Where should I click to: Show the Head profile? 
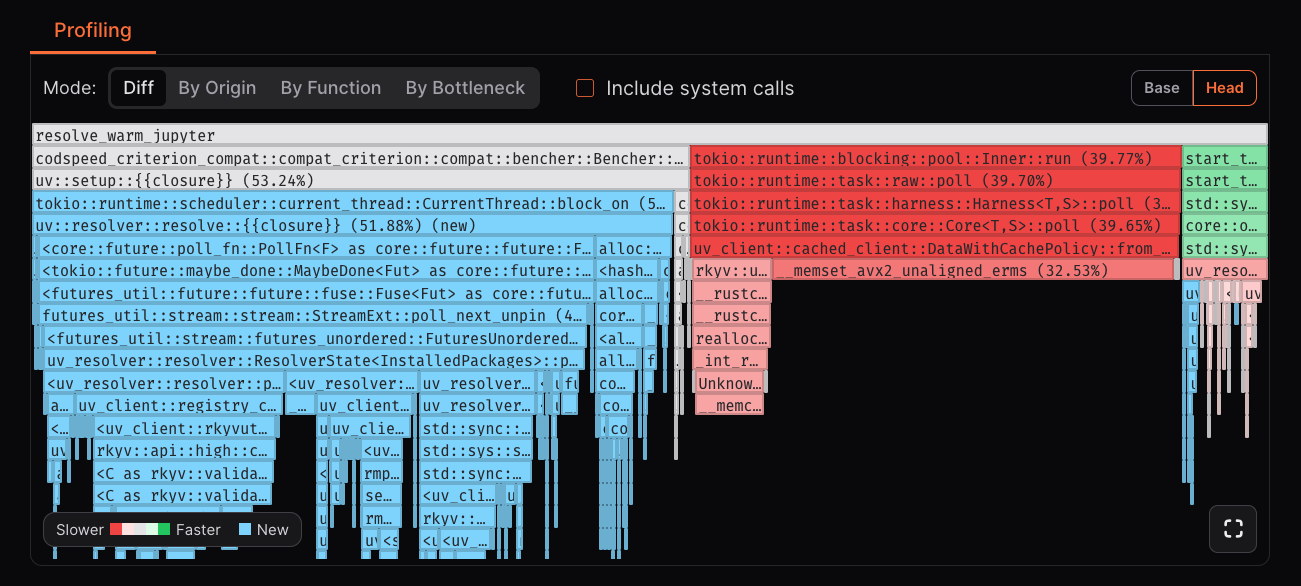click(x=1225, y=88)
